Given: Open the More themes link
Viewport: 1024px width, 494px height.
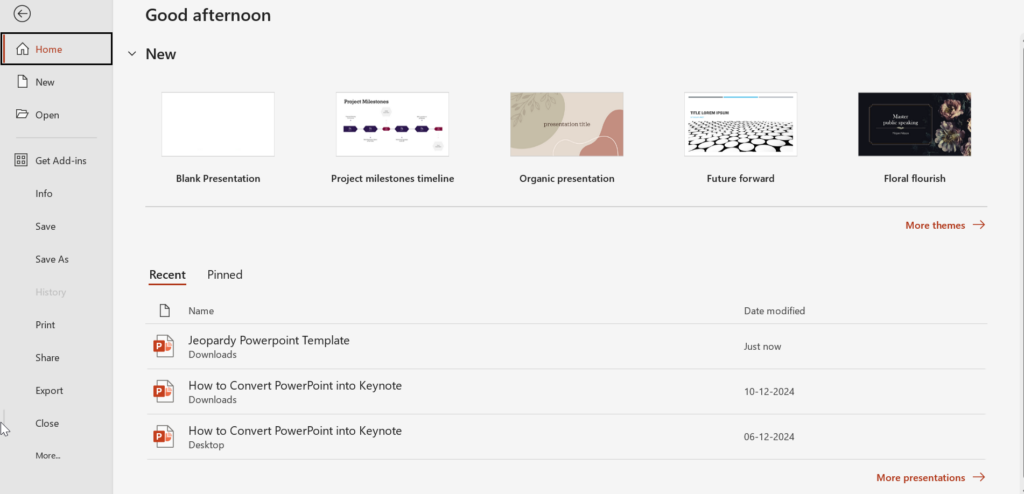Looking at the screenshot, I should pyautogui.click(x=944, y=226).
